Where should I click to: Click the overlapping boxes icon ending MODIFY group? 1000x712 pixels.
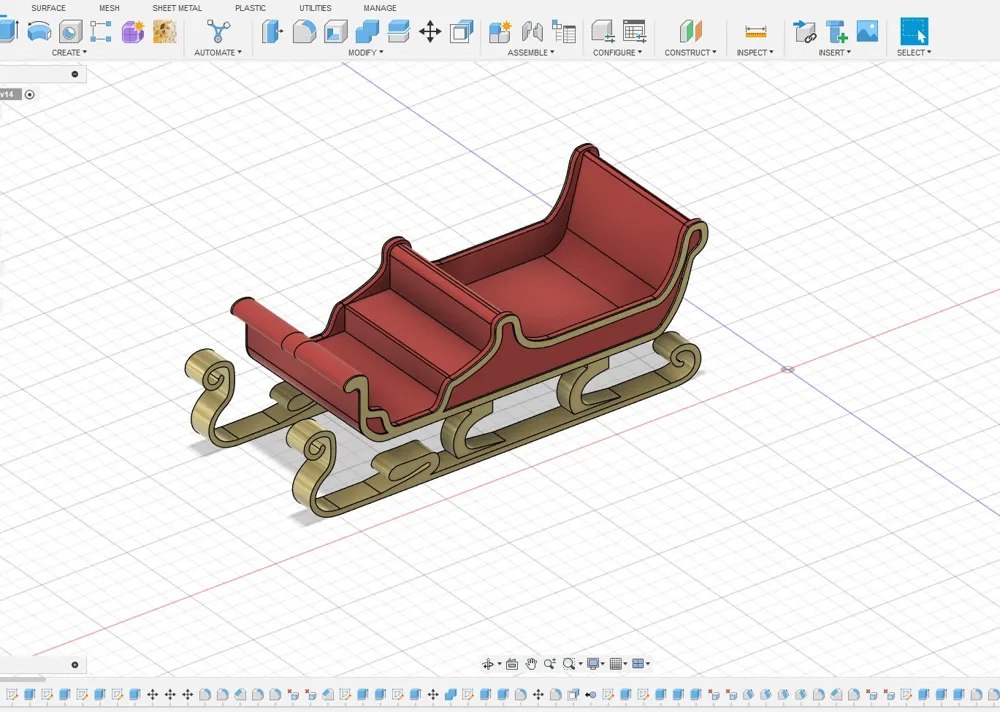click(x=461, y=31)
